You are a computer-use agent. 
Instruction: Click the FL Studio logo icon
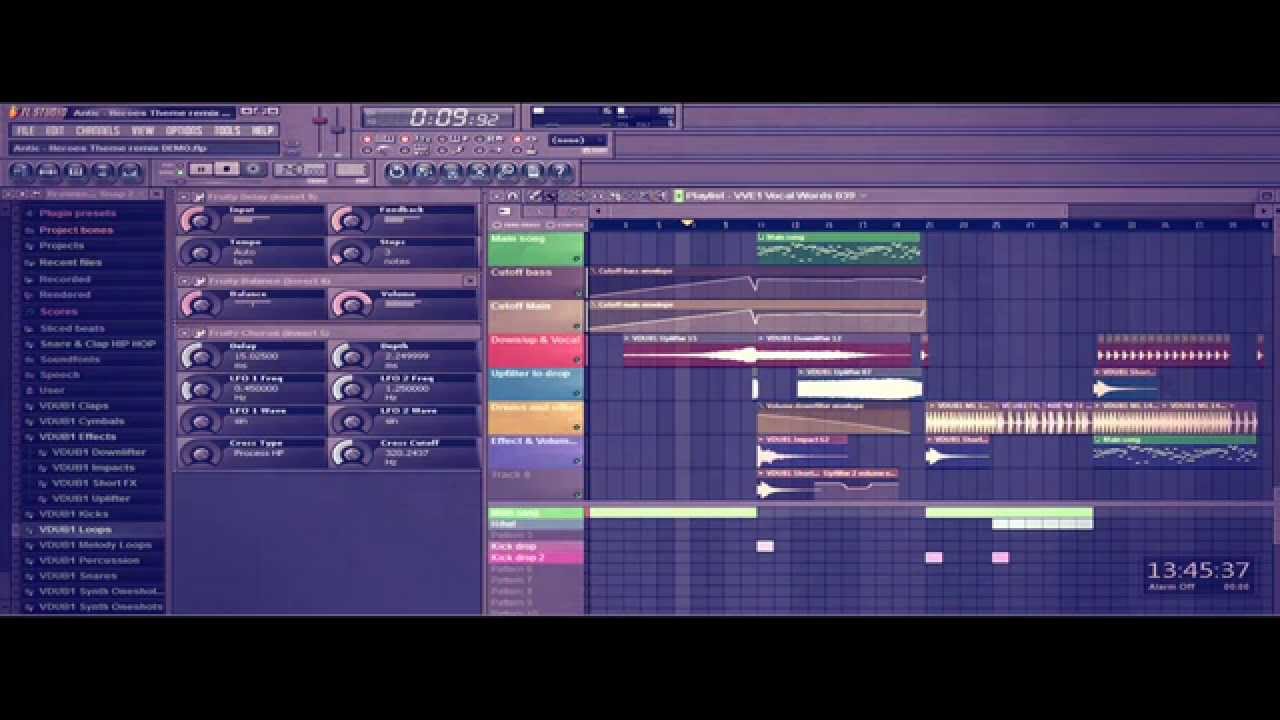(x=13, y=113)
